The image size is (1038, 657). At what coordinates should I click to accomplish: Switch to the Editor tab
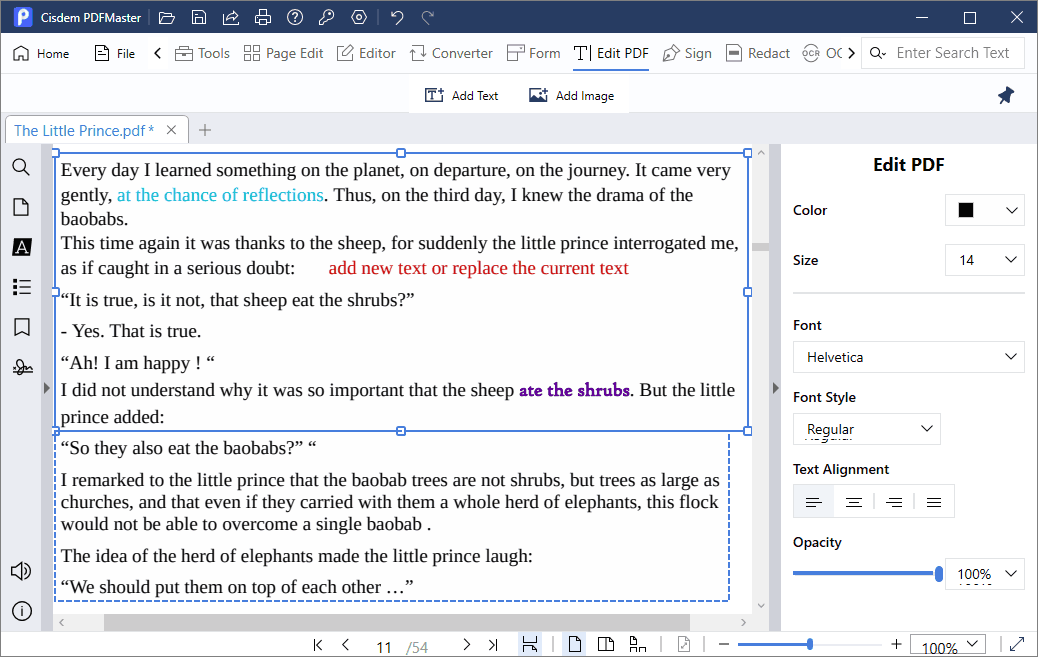tap(366, 53)
